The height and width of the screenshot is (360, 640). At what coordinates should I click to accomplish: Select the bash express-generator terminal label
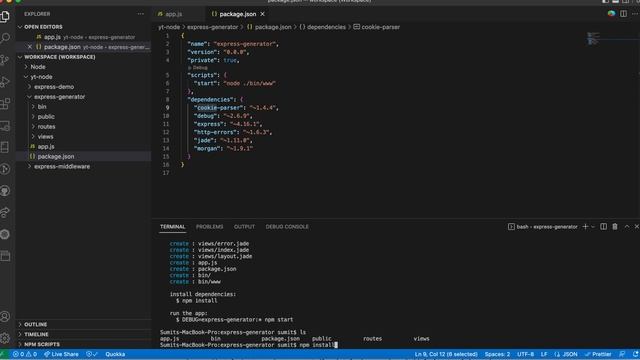[543, 227]
